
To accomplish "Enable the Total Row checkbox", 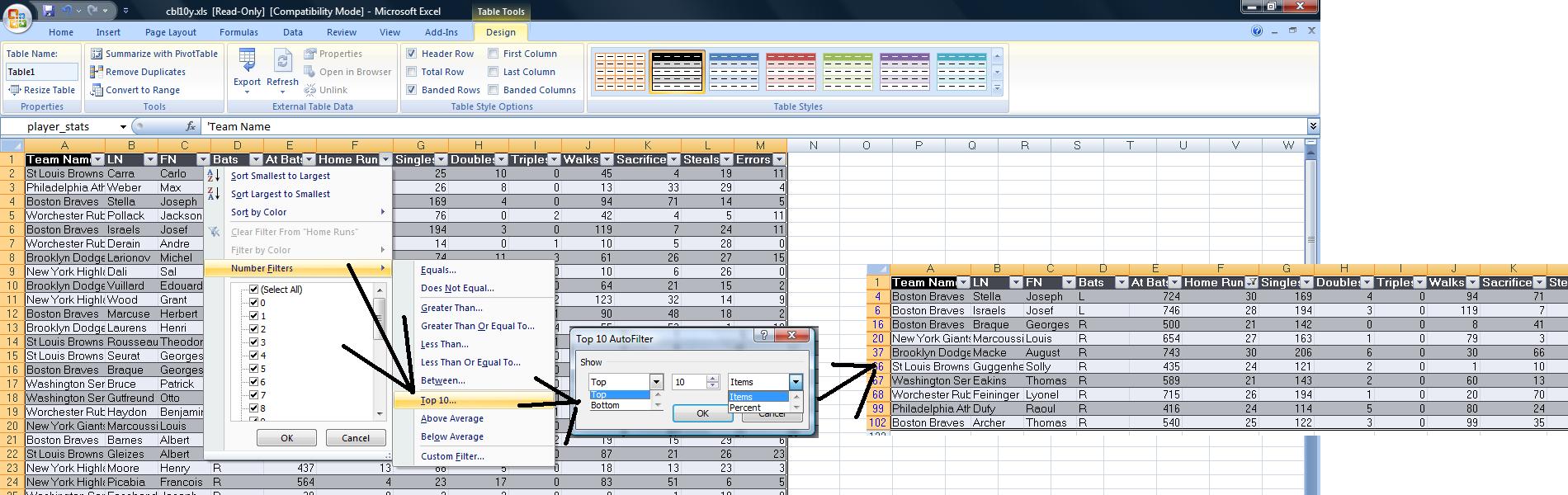I will (411, 72).
